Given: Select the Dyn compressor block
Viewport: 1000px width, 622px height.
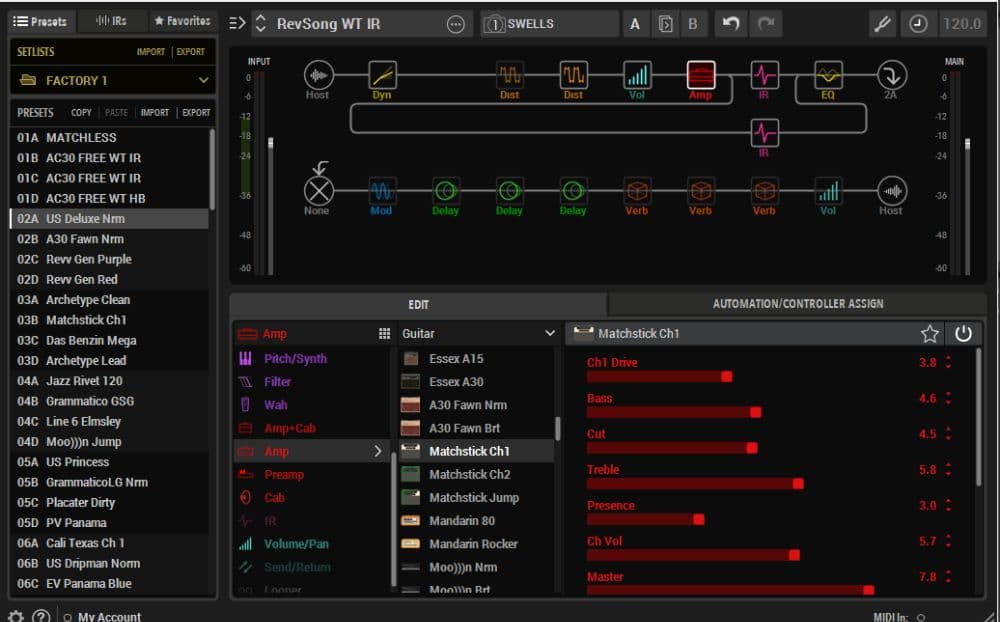Looking at the screenshot, I should 382,75.
